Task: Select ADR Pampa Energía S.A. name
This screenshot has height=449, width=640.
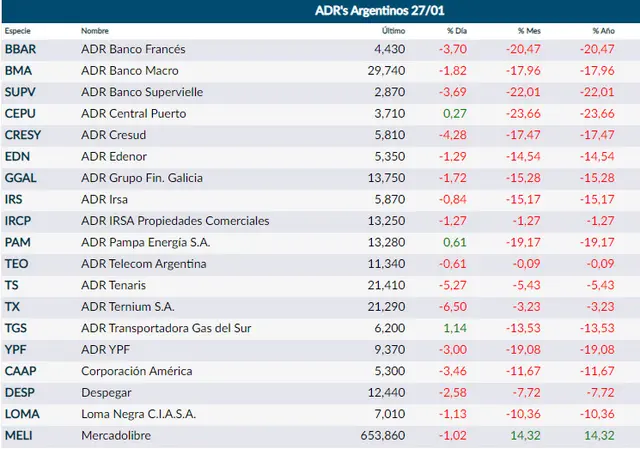Action: (x=145, y=242)
